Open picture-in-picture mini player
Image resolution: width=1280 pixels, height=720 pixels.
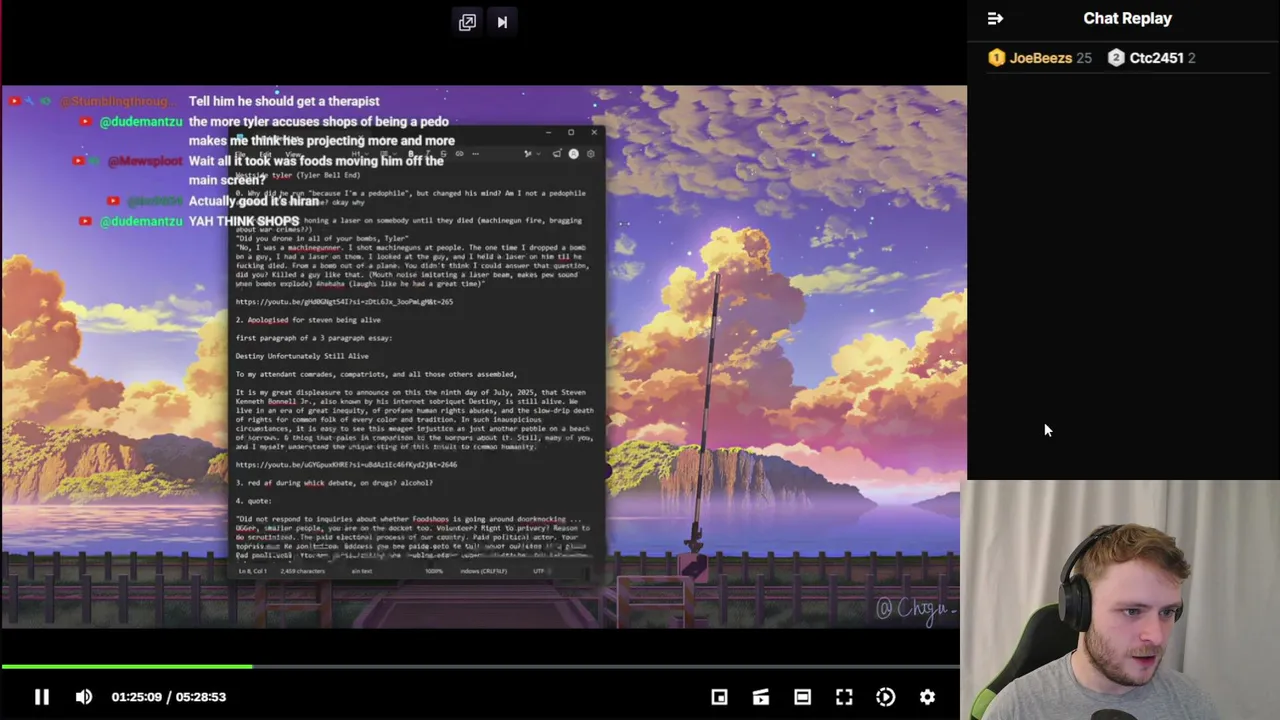(x=719, y=697)
